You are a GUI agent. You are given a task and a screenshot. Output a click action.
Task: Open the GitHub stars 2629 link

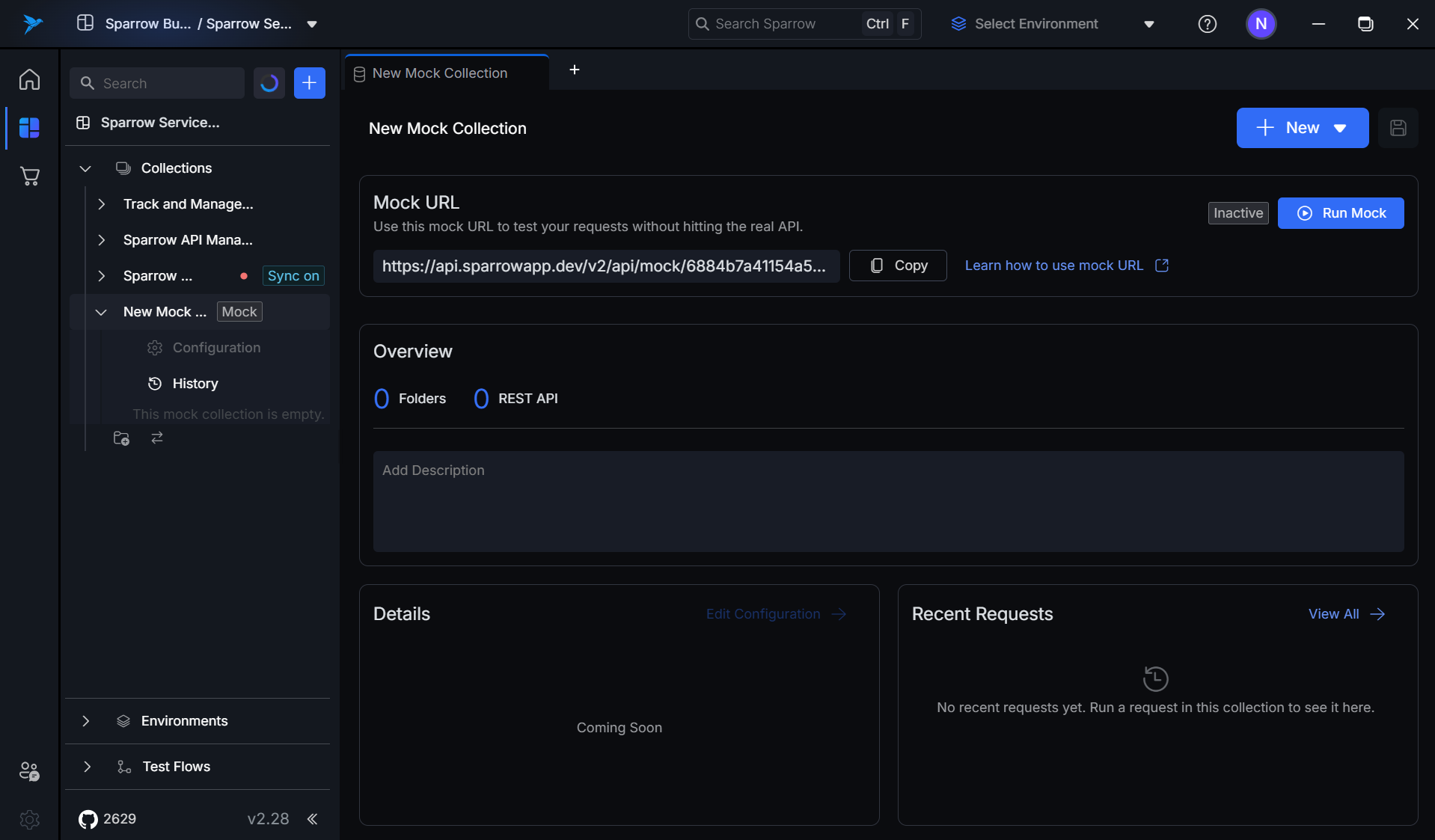[108, 819]
